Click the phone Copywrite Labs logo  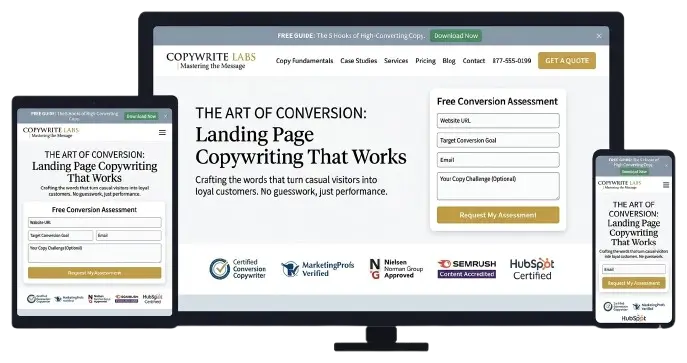[x=619, y=185]
